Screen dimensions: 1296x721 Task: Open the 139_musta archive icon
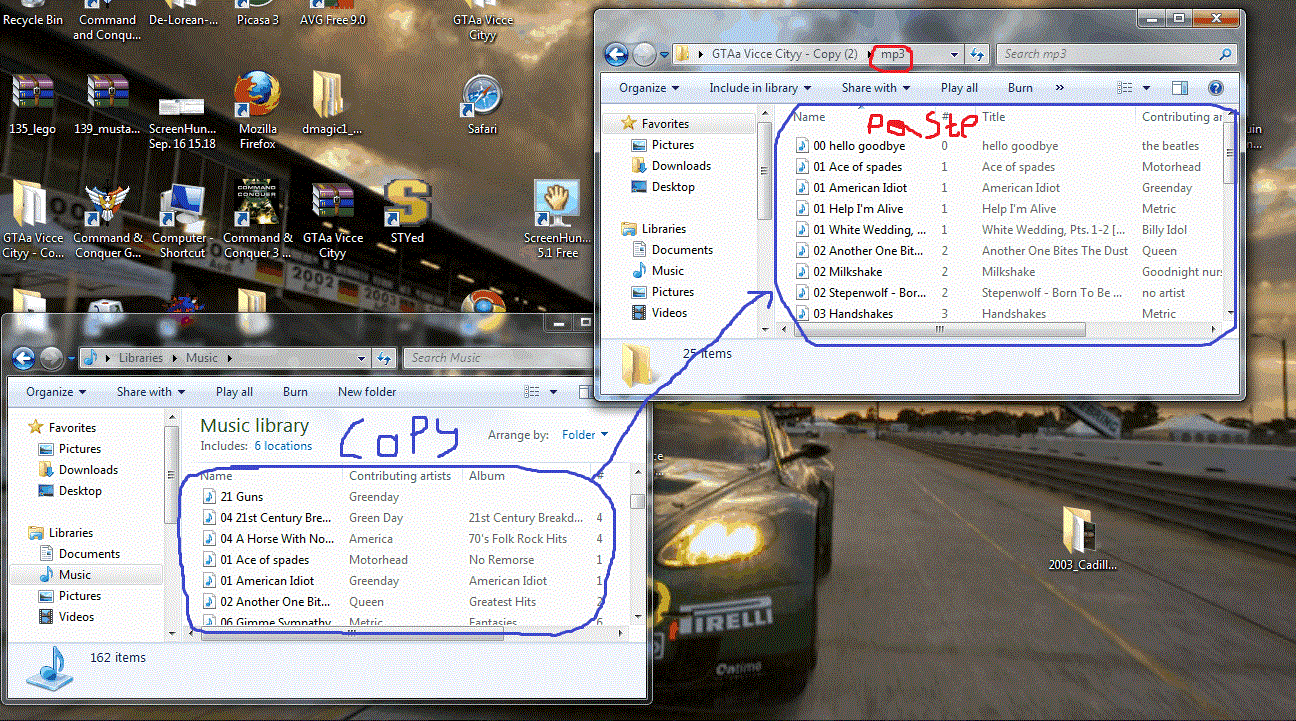point(107,105)
